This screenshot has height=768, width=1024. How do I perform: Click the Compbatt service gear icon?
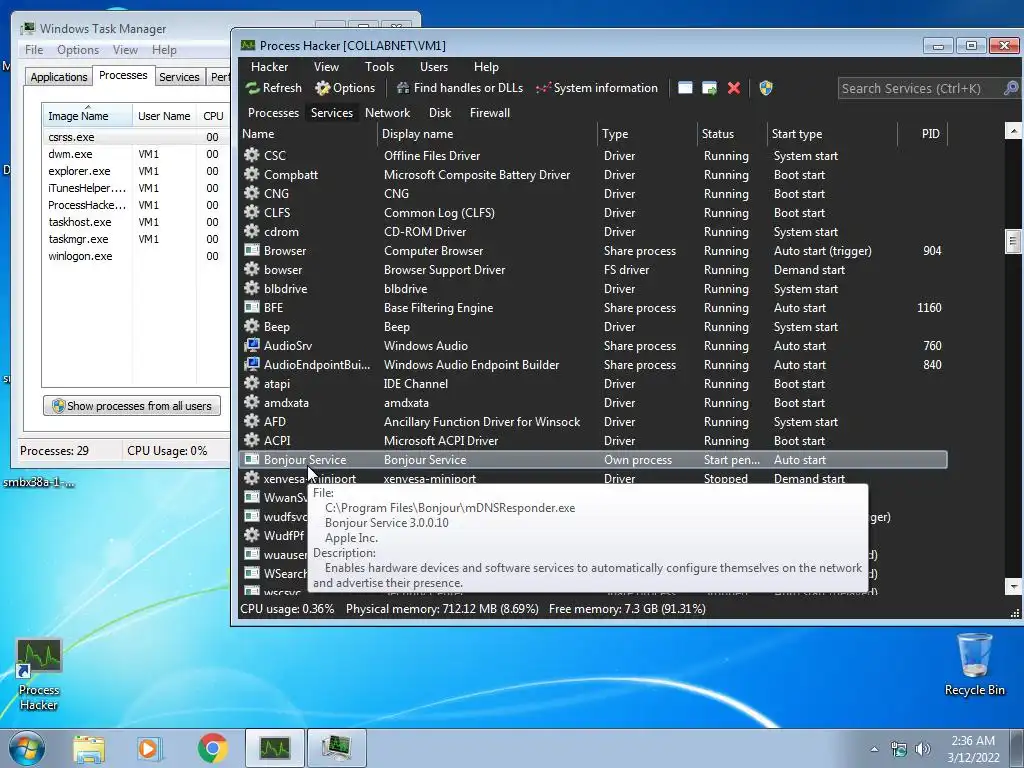251,174
